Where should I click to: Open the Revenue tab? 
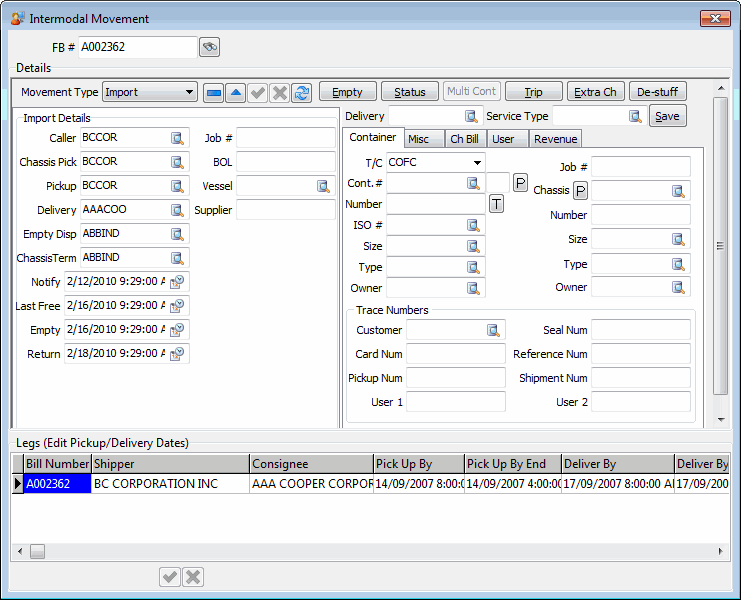(554, 139)
